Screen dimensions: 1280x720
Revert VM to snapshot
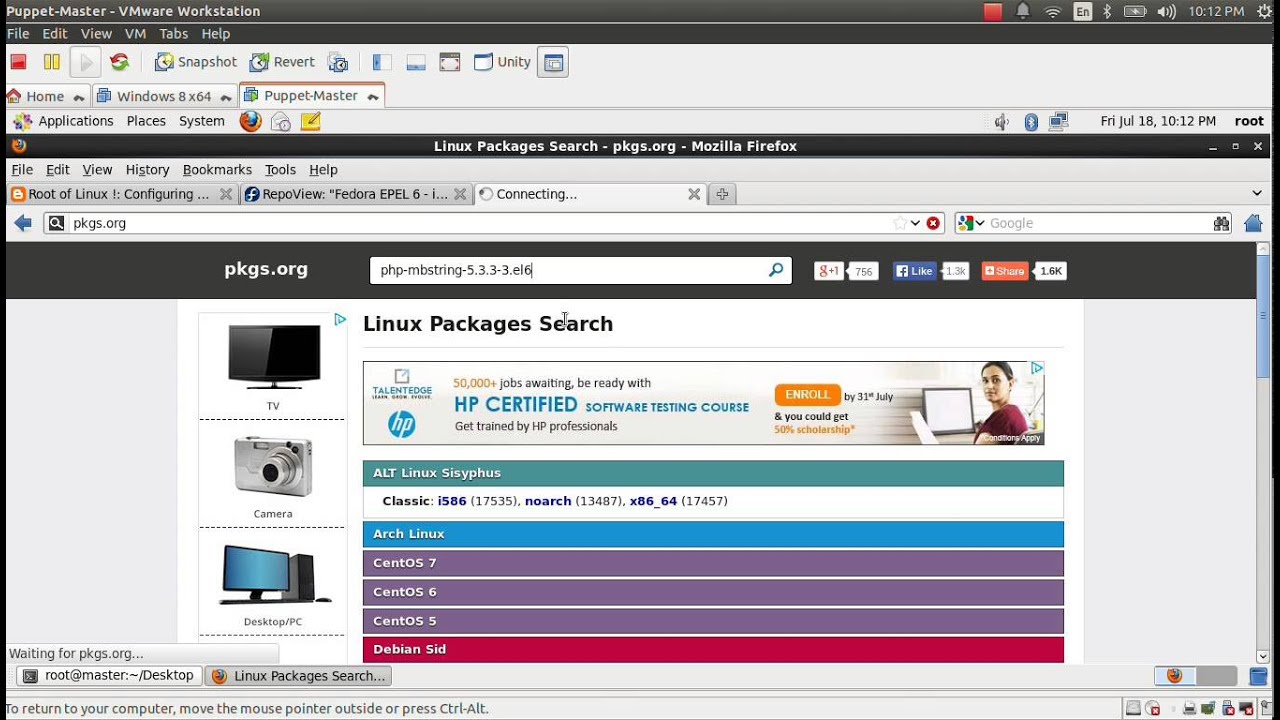[x=282, y=62]
